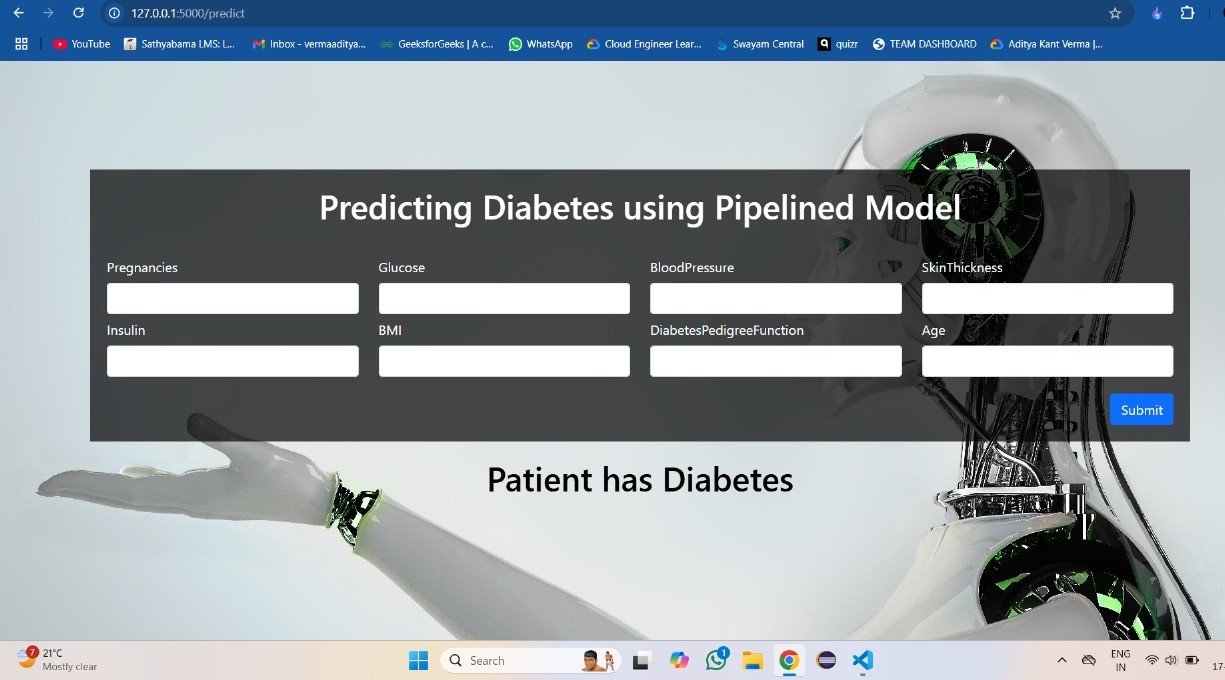Open WhatsApp from the taskbar
The height and width of the screenshot is (680, 1225).
pos(716,660)
